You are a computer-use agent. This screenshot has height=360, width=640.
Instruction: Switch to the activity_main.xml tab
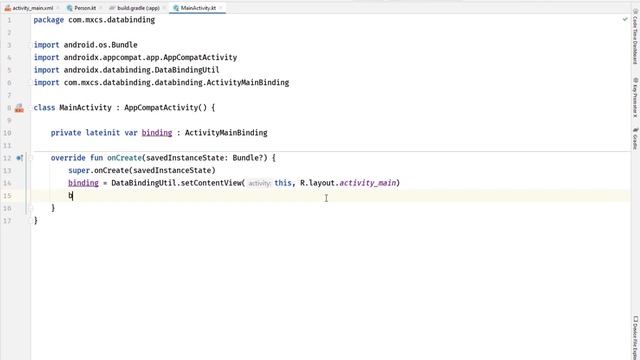tap(33, 8)
